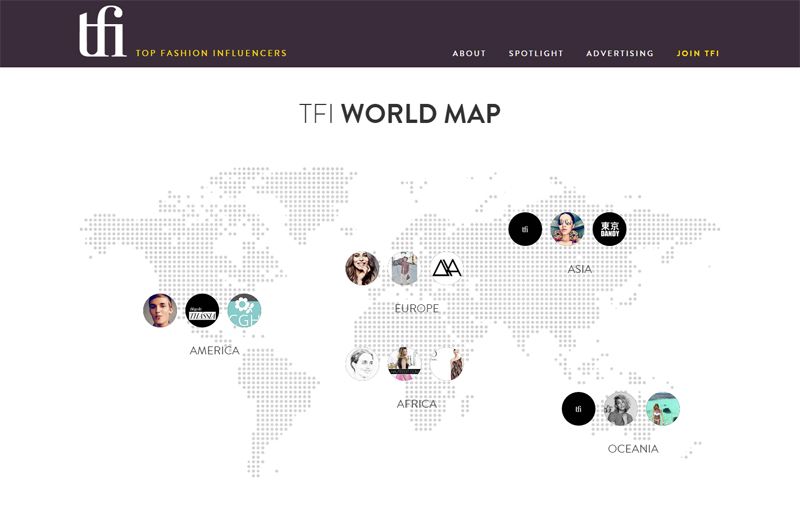
Task: Select the AMERICA region label
Action: 214,350
